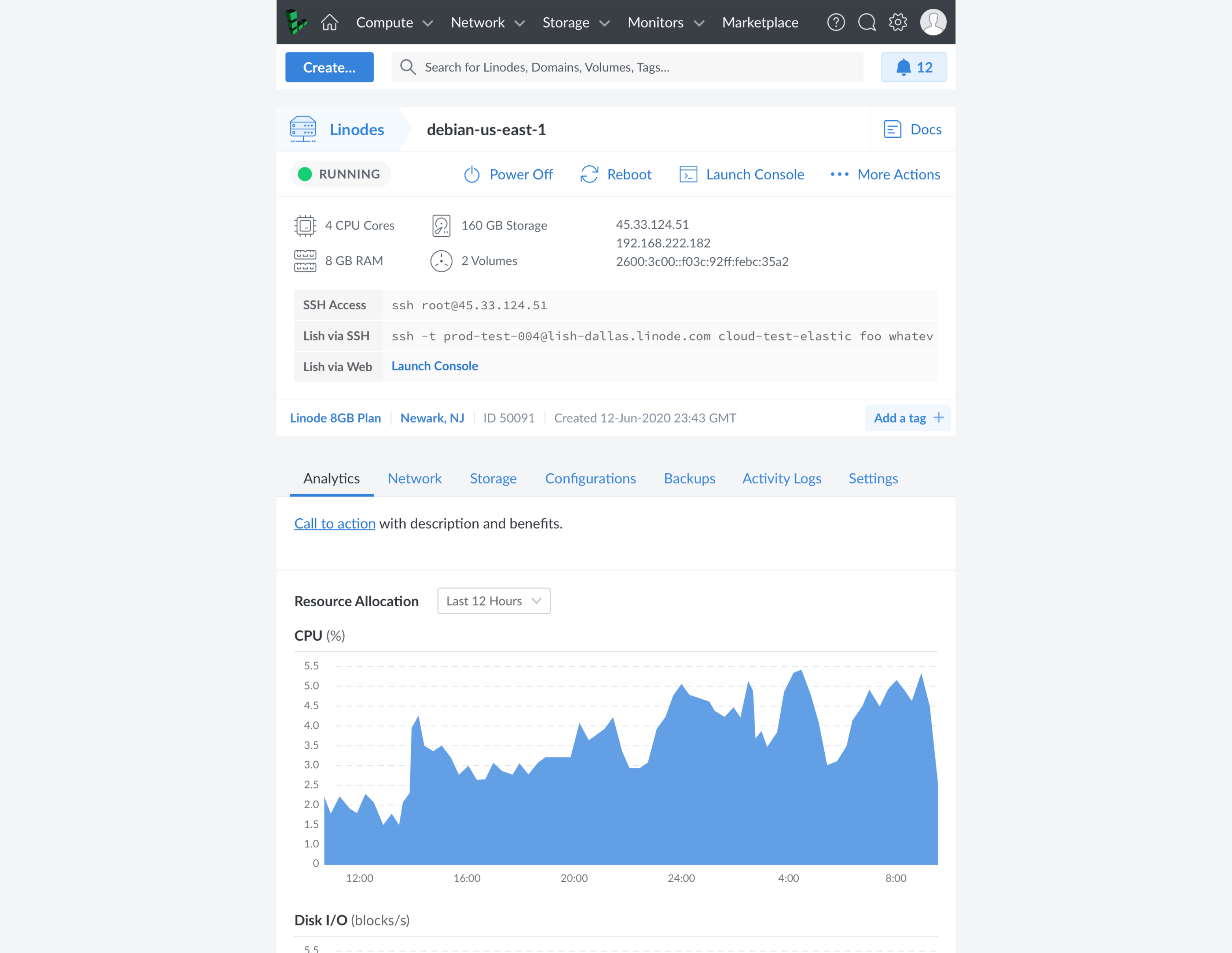This screenshot has height=953, width=1232.
Task: Follow the Call to action link
Action: pyautogui.click(x=334, y=523)
